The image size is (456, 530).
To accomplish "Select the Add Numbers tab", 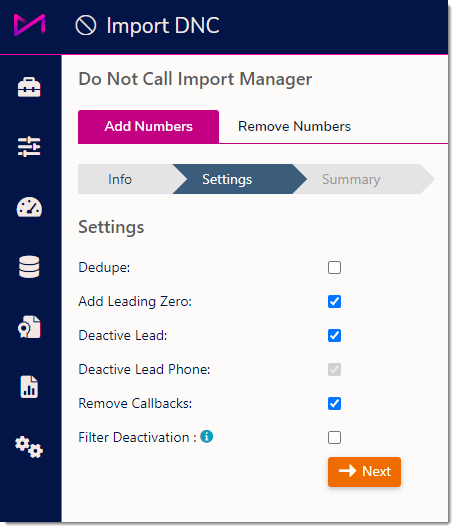I will point(148,126).
